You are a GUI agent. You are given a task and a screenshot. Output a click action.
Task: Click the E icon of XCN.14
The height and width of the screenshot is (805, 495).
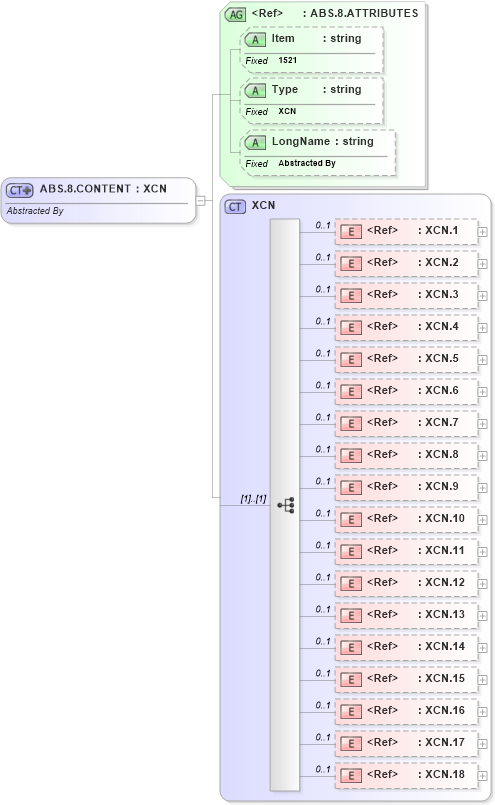coord(351,647)
